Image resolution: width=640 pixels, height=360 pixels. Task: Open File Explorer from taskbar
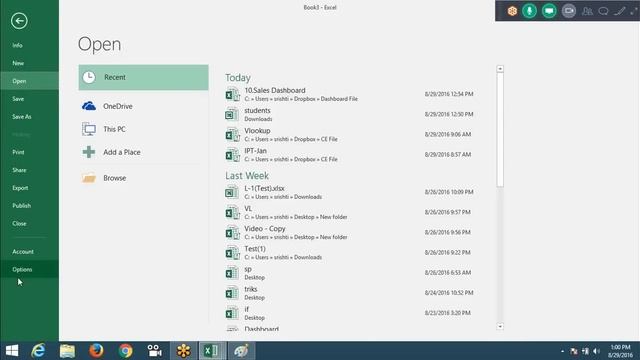pos(67,351)
